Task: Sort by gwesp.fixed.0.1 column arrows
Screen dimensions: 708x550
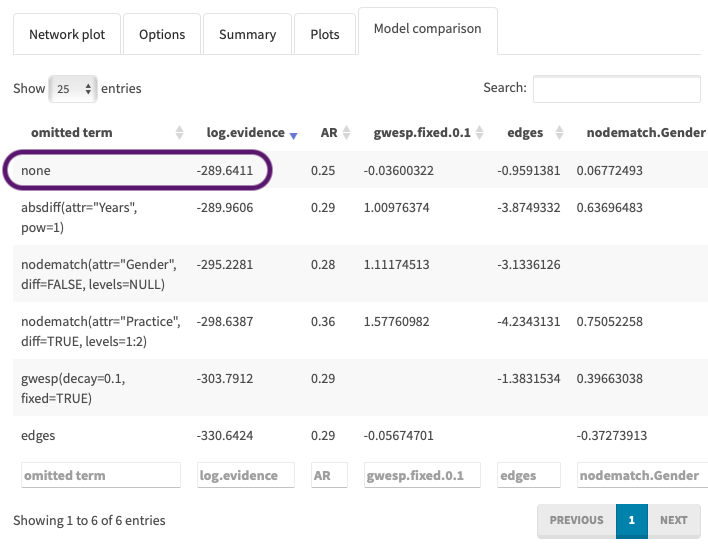Action: coord(480,133)
